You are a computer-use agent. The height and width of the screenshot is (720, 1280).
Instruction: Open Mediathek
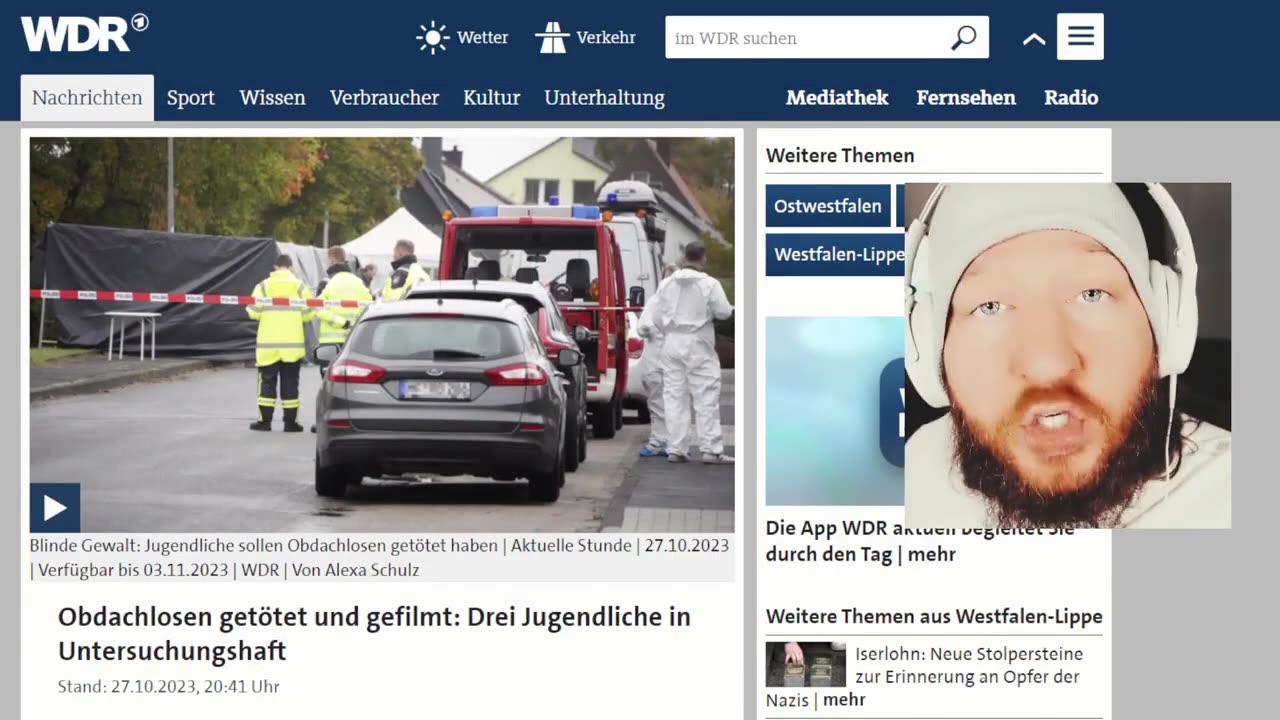[x=837, y=98]
